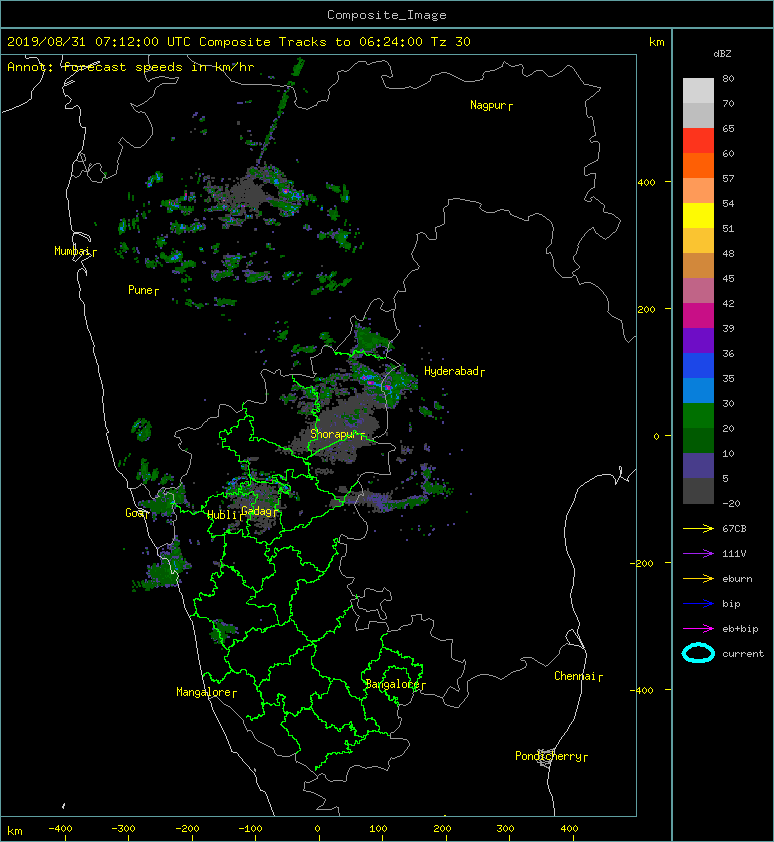The height and width of the screenshot is (842, 774).
Task: Click the slate 10 dBZ legend swatch
Action: pos(698,465)
